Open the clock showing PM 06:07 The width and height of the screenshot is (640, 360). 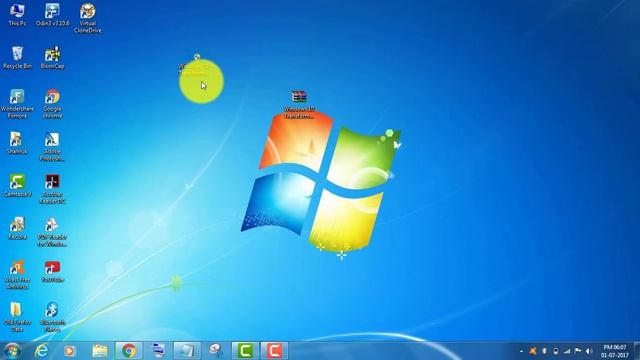coord(615,351)
